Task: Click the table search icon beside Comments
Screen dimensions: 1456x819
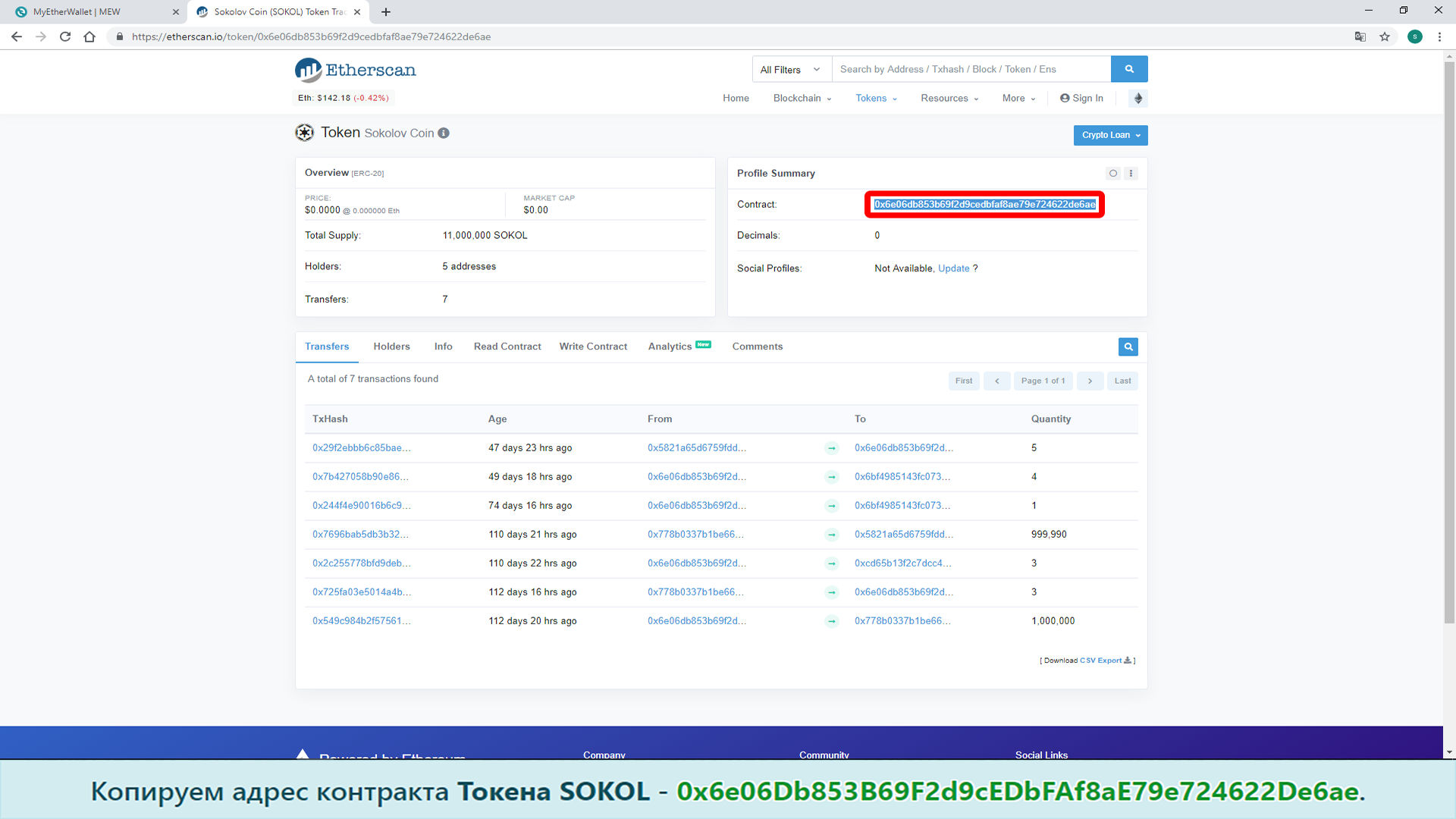Action: pyautogui.click(x=1128, y=347)
